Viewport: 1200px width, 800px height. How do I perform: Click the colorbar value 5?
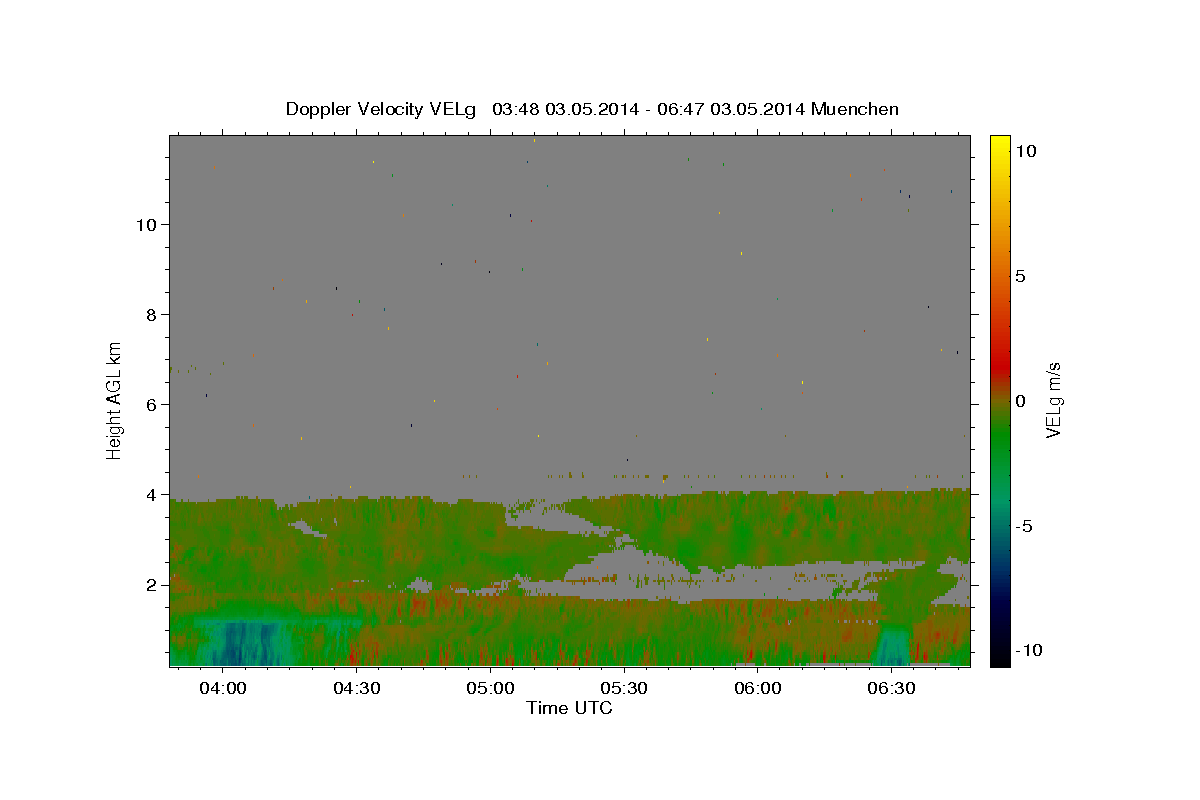point(1021,276)
